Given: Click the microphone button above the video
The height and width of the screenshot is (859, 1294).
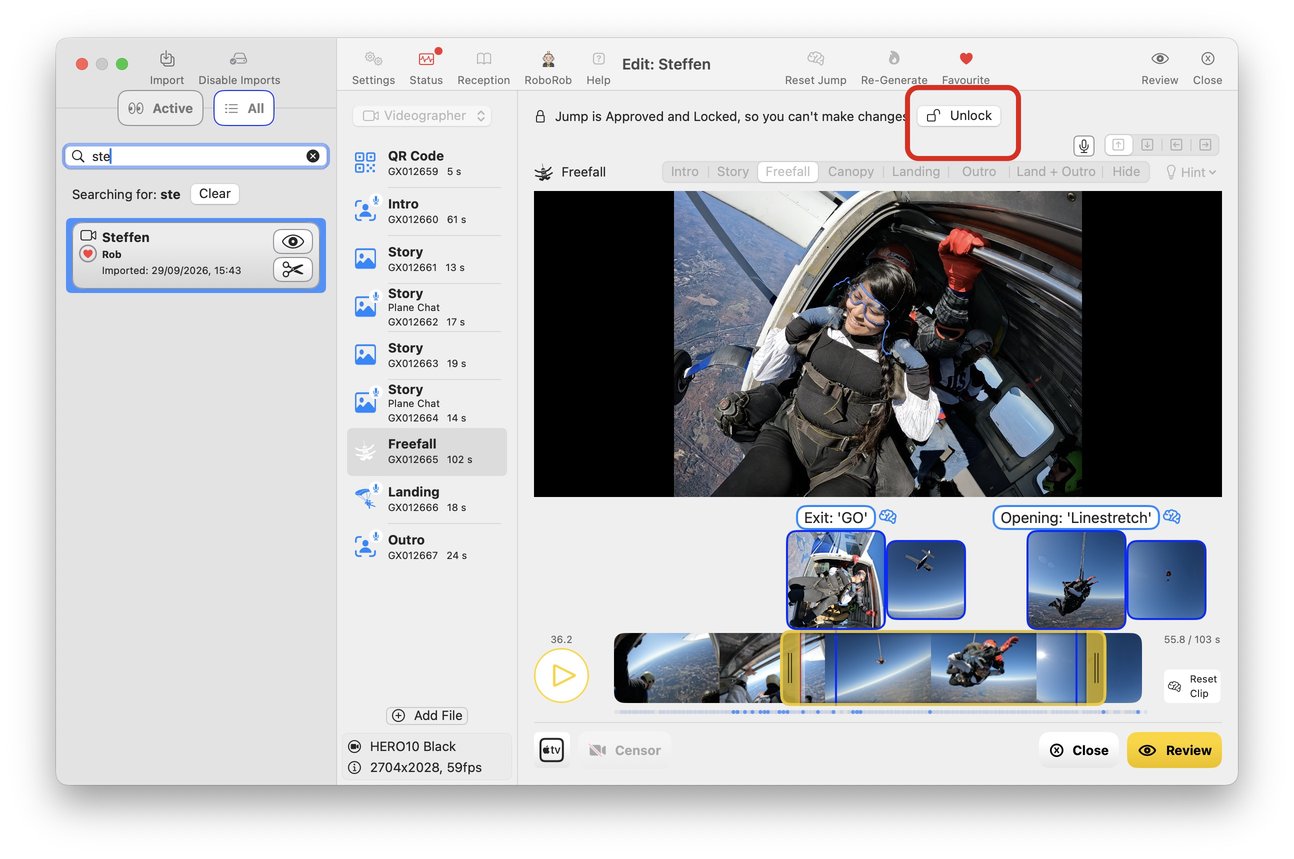Looking at the screenshot, I should click(1084, 145).
